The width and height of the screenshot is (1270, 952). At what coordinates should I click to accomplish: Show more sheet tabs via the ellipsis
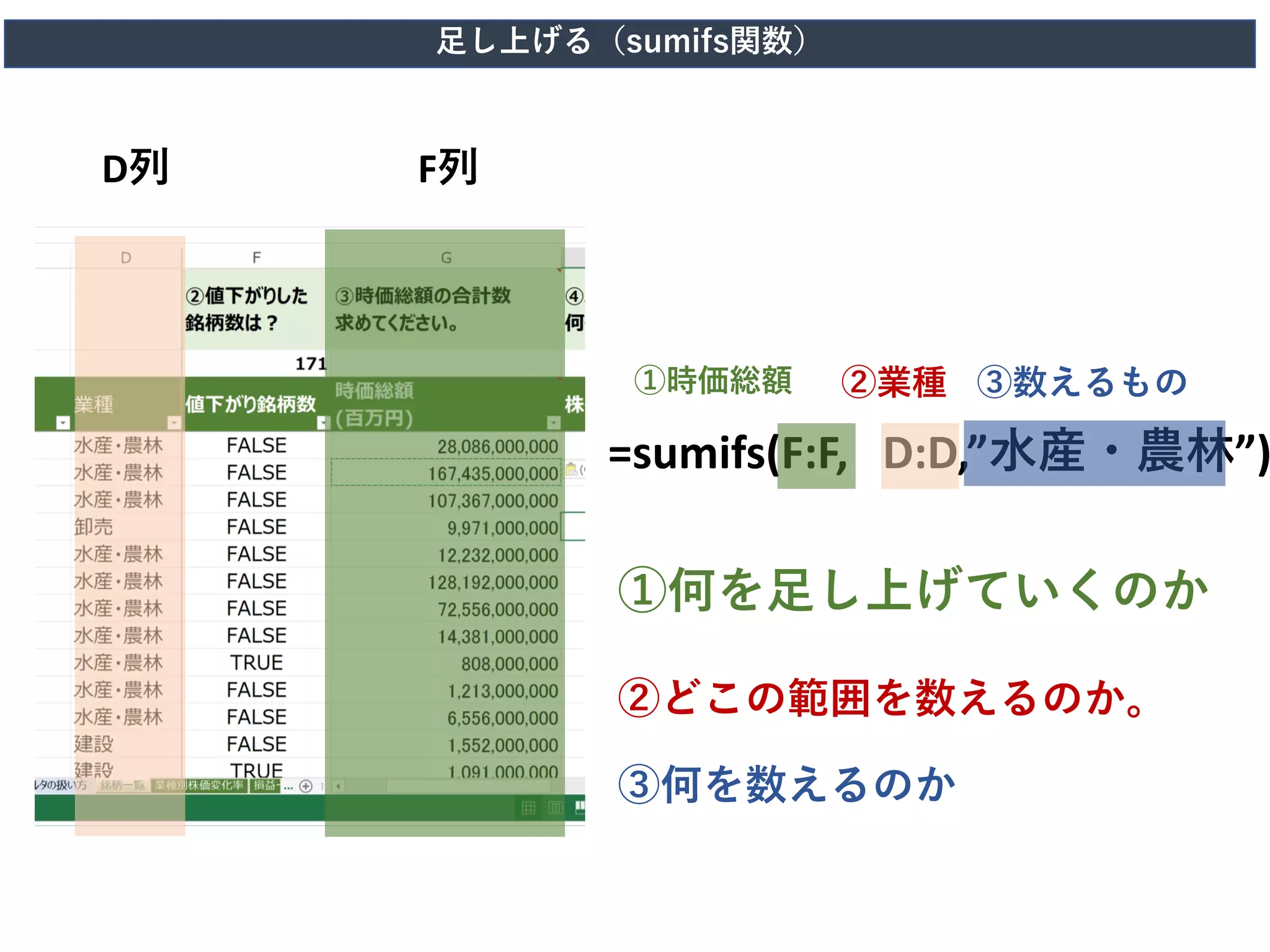[x=288, y=787]
